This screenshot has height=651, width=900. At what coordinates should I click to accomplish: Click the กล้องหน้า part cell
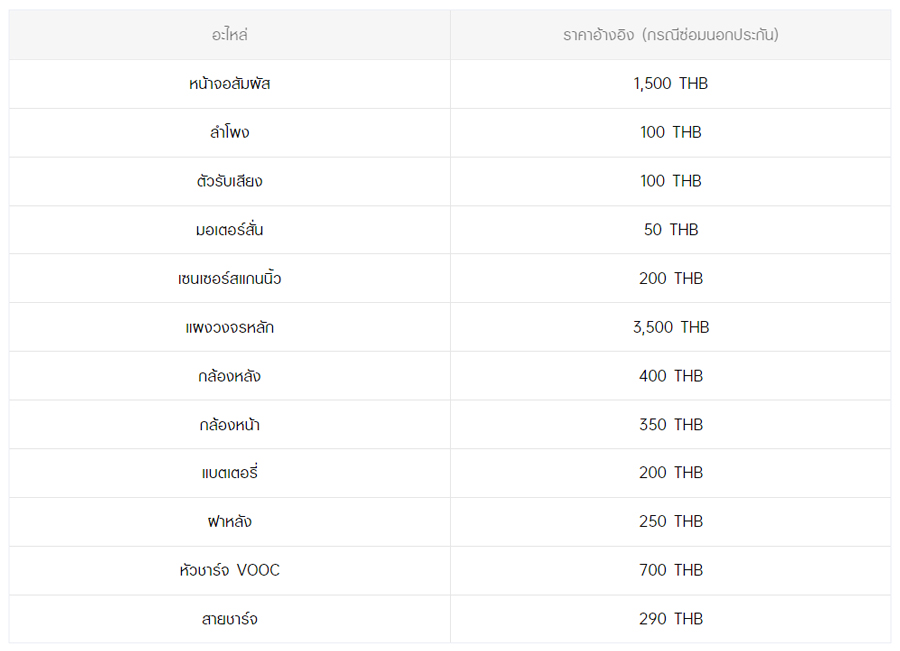tap(230, 425)
